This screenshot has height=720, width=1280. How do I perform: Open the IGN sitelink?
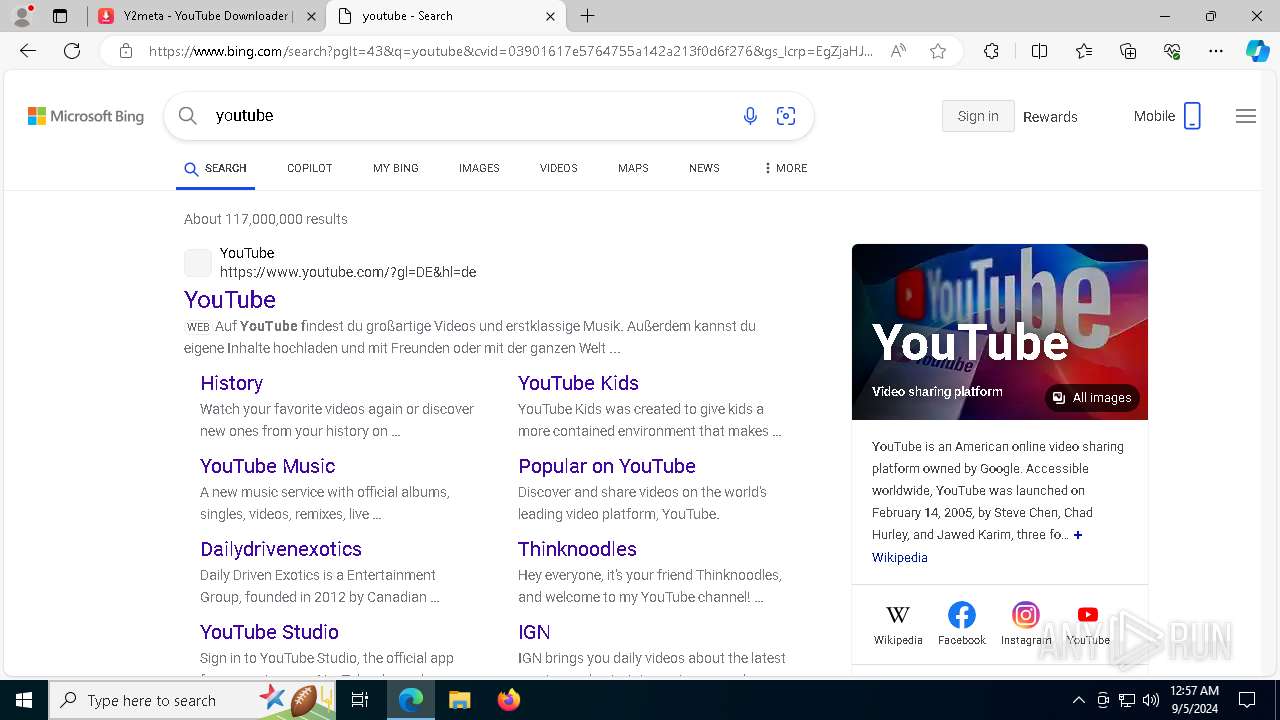534,632
